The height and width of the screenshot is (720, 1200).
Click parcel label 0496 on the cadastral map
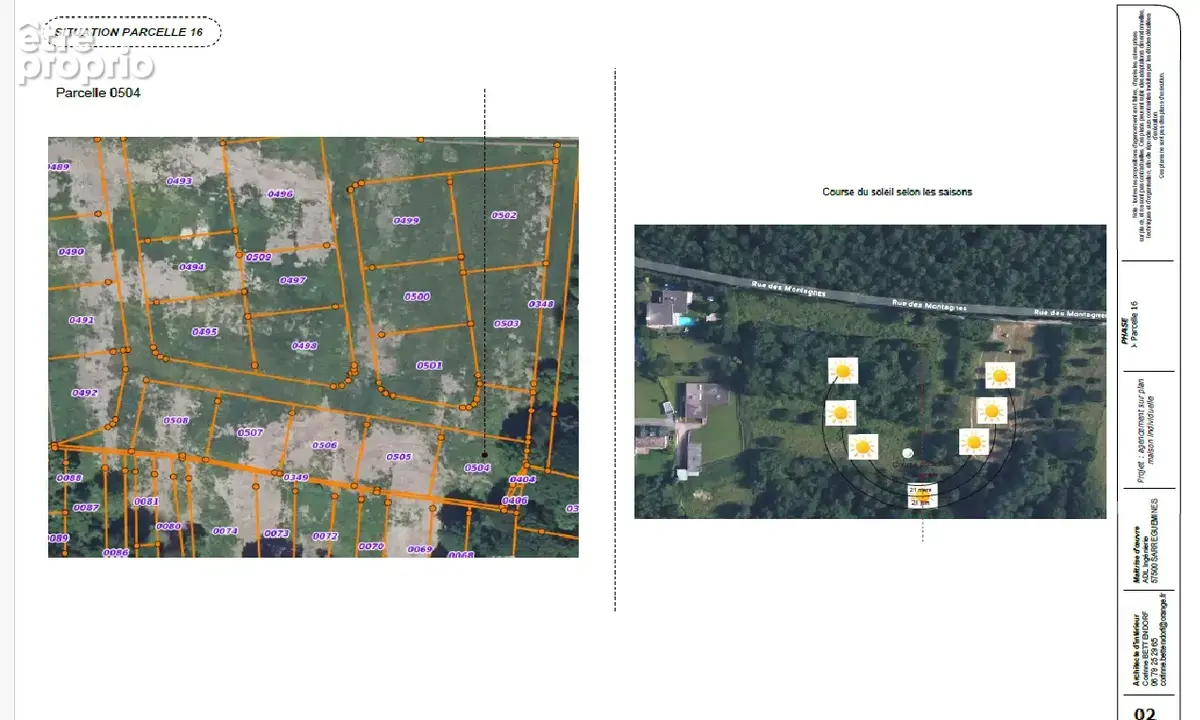281,194
